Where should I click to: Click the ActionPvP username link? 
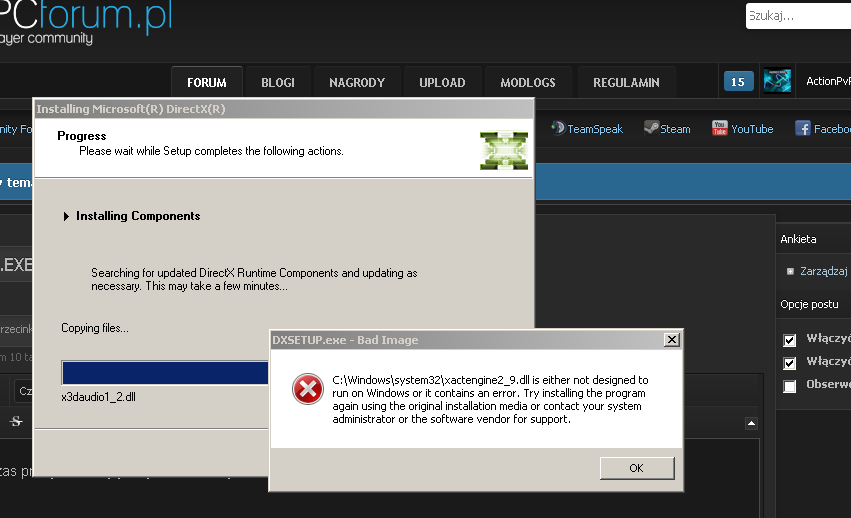pos(828,81)
